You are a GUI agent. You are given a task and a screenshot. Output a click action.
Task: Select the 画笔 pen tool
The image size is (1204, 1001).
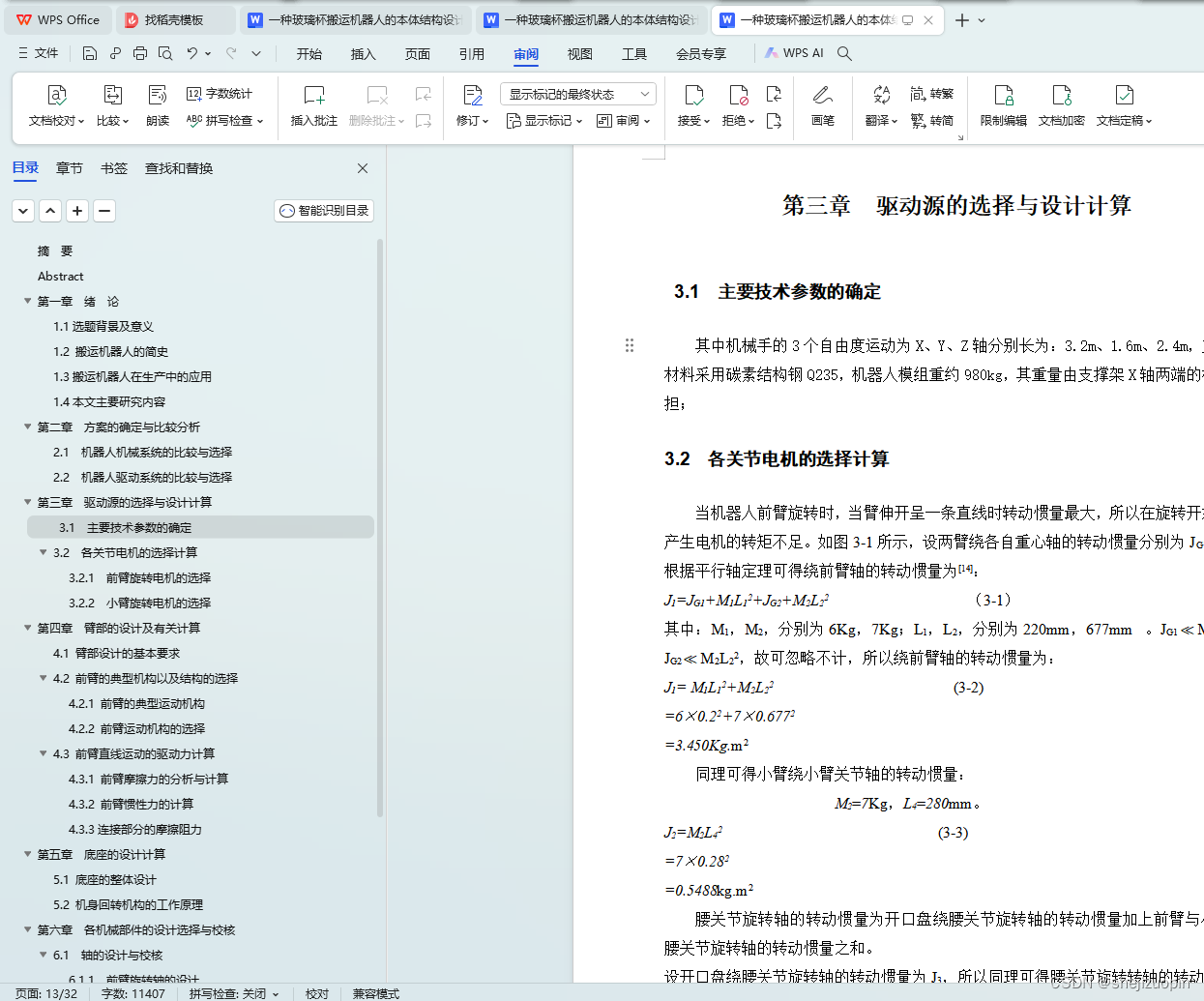[822, 105]
